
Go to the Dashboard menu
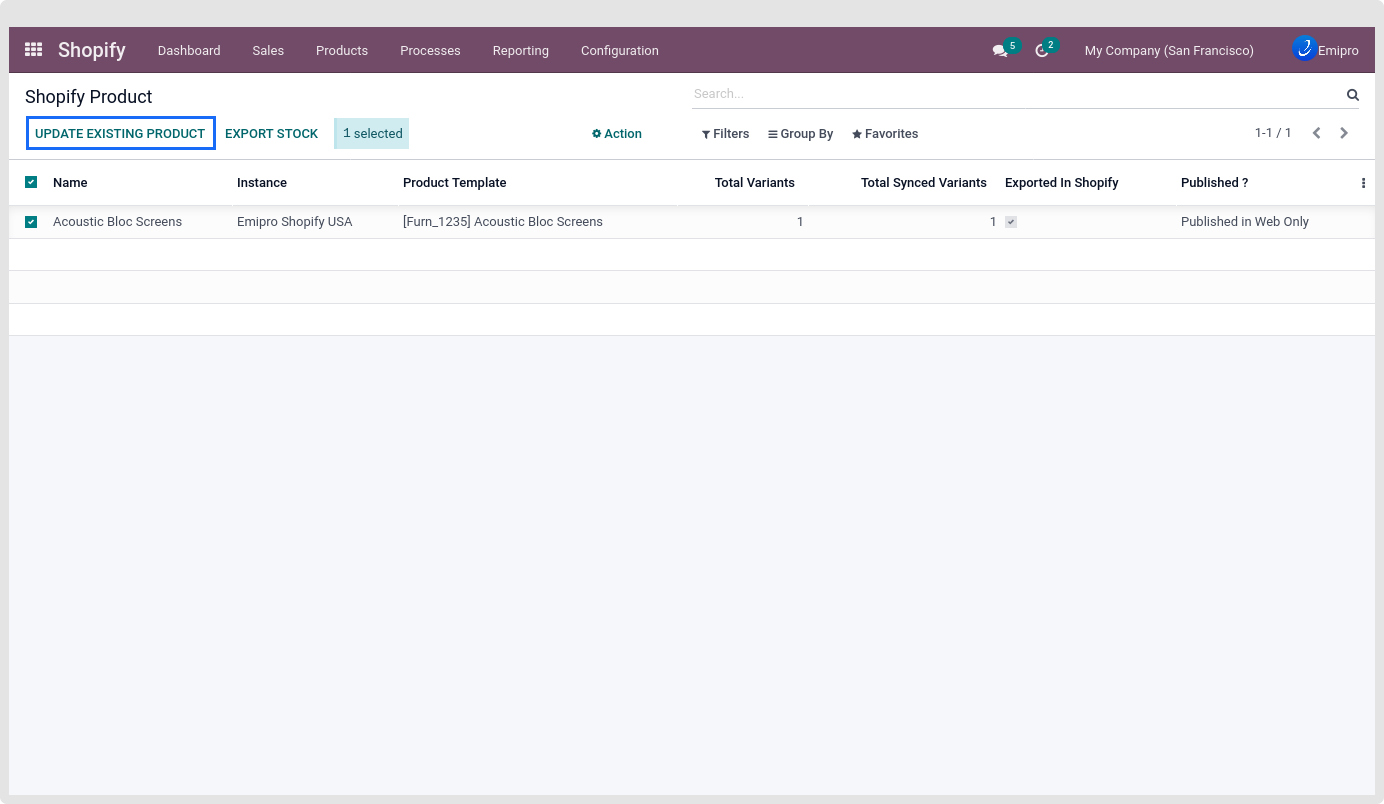[189, 50]
